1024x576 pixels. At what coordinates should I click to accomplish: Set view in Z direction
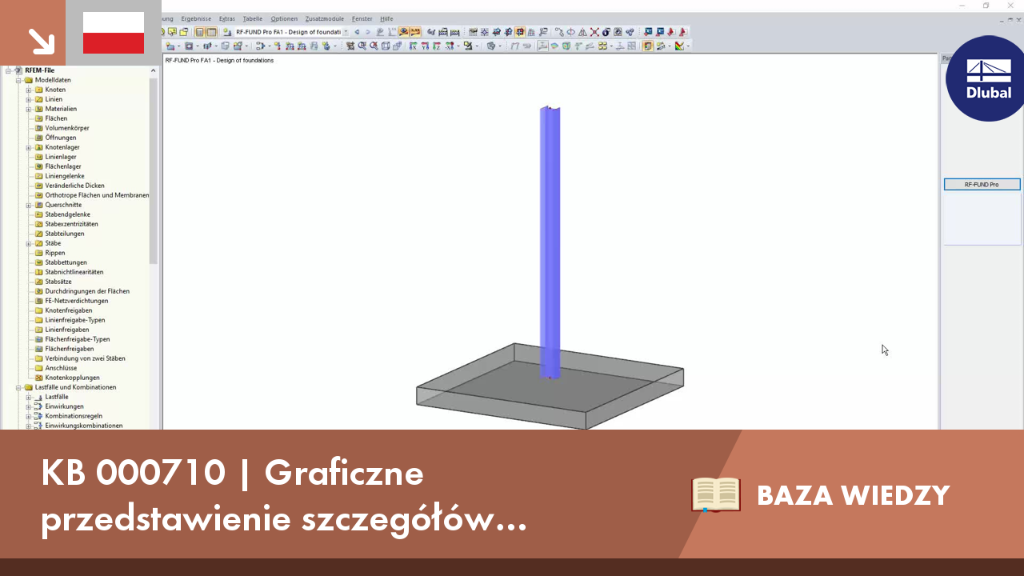(x=437, y=46)
